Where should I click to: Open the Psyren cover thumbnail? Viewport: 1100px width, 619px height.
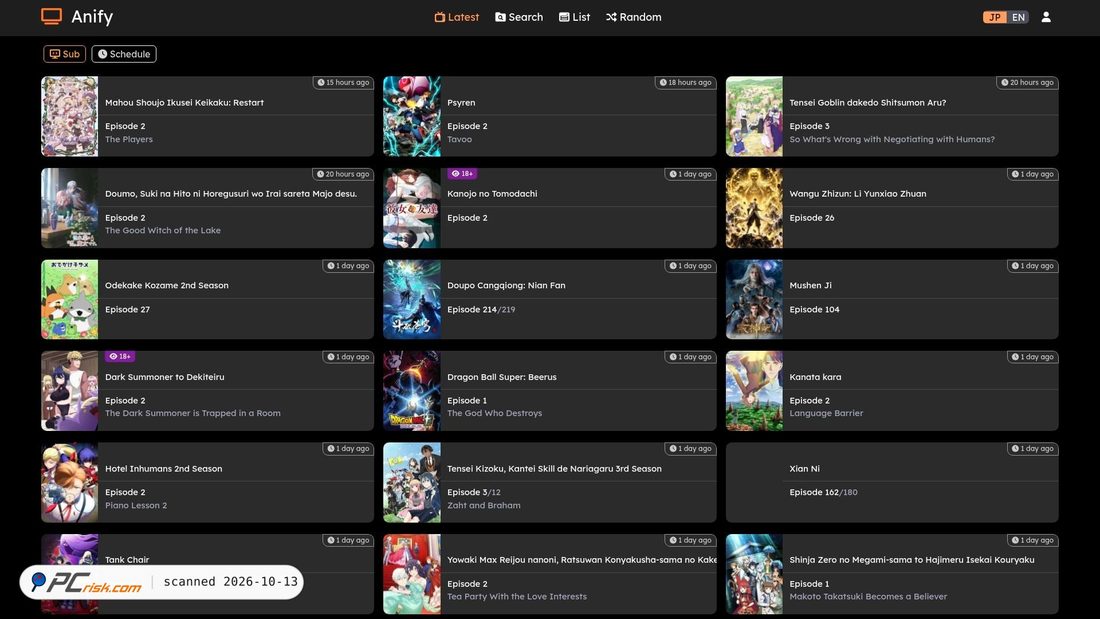(412, 116)
